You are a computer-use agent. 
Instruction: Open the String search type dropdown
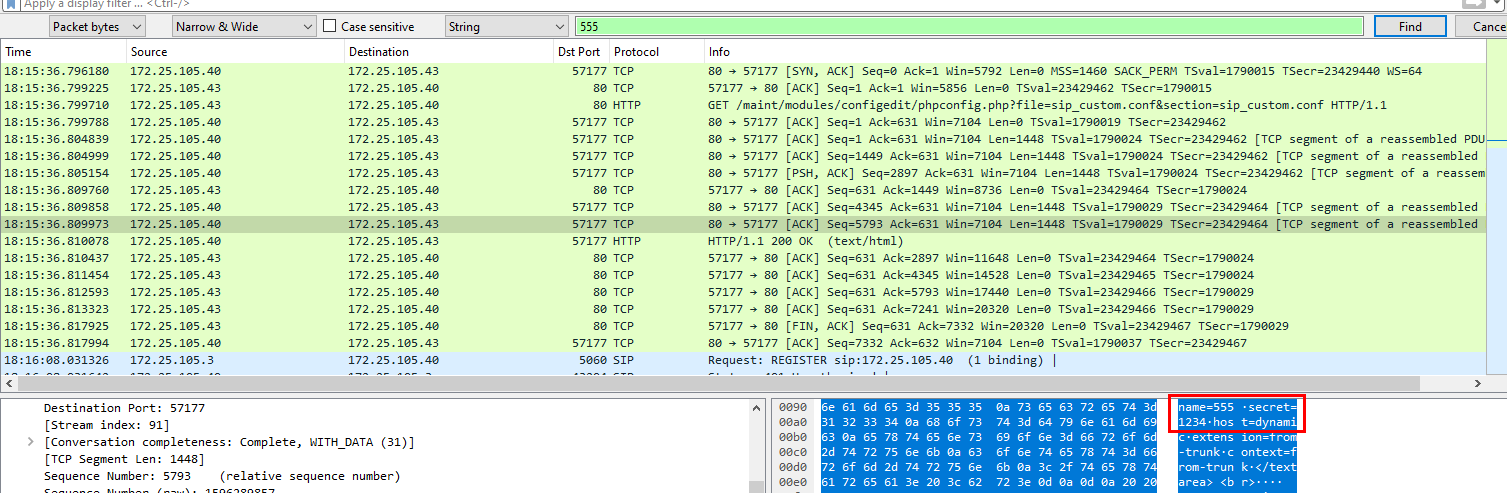[506, 27]
